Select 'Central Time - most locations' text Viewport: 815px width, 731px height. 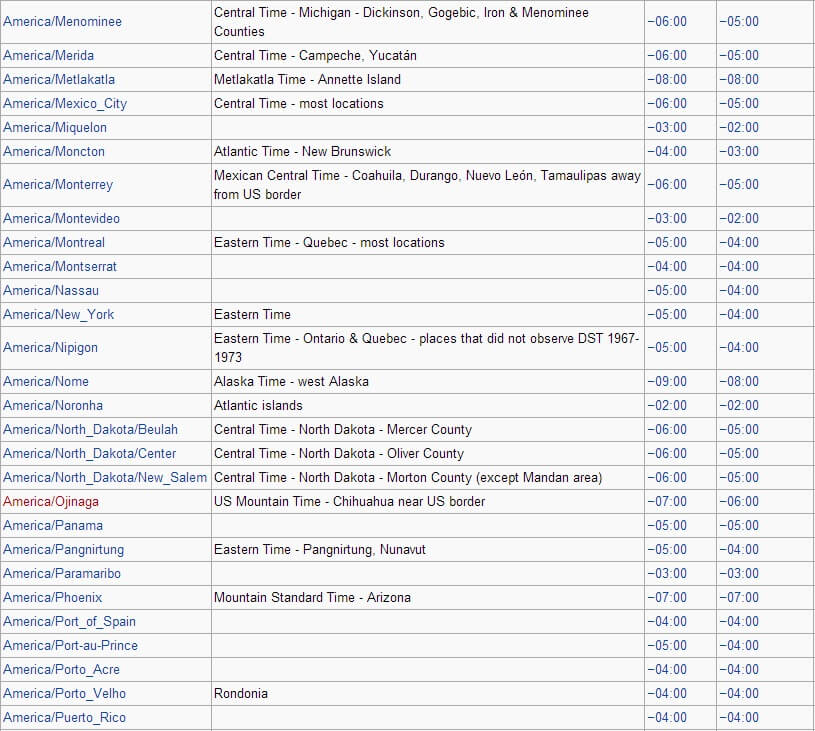[298, 103]
